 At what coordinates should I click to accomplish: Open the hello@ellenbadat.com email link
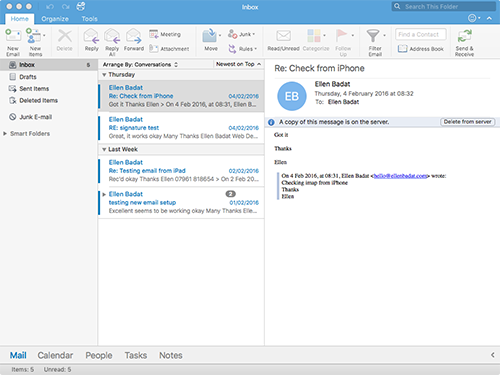400,176
